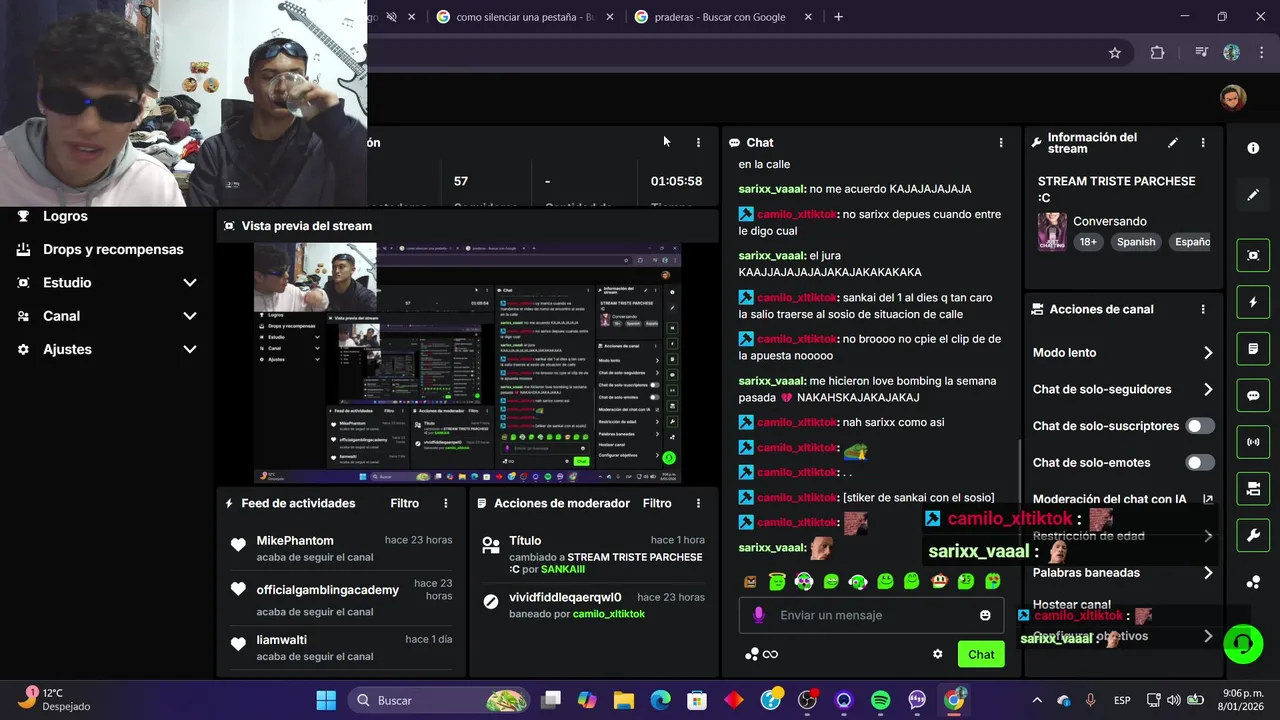Edit stream info with the pencil icon
The image size is (1280, 720).
tap(1173, 143)
